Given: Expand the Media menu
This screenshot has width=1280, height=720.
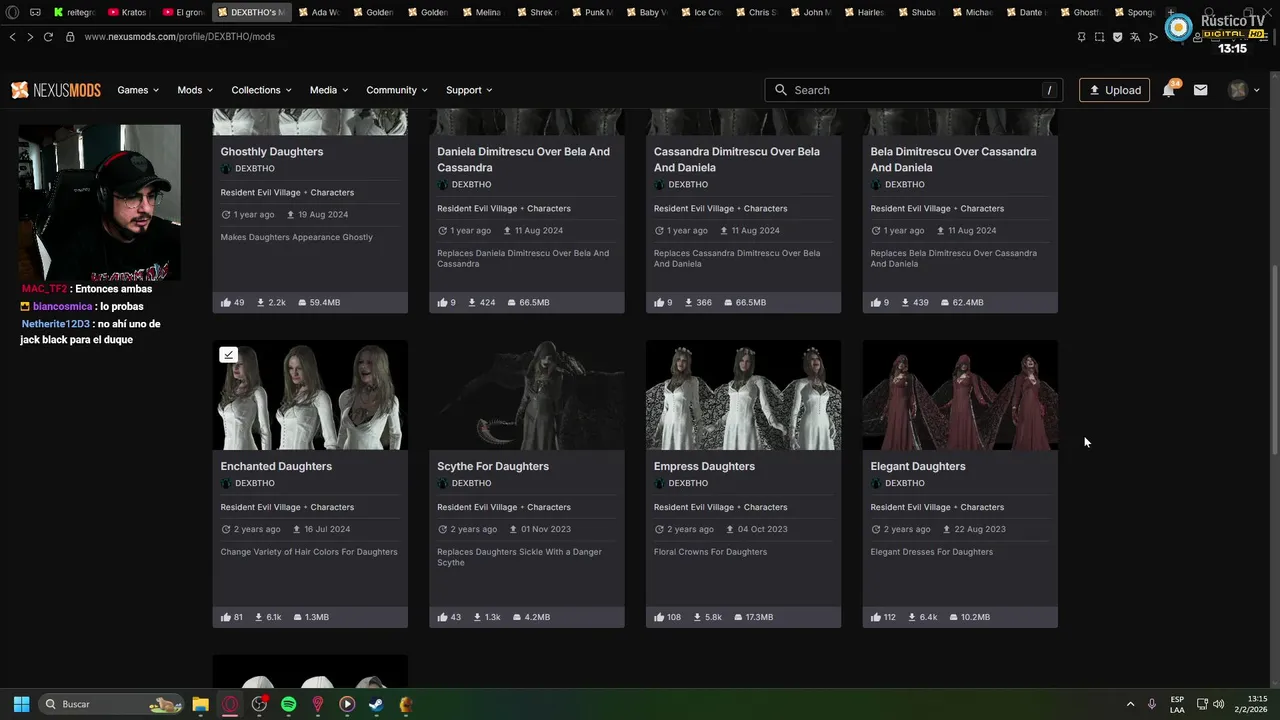Looking at the screenshot, I should 329,90.
